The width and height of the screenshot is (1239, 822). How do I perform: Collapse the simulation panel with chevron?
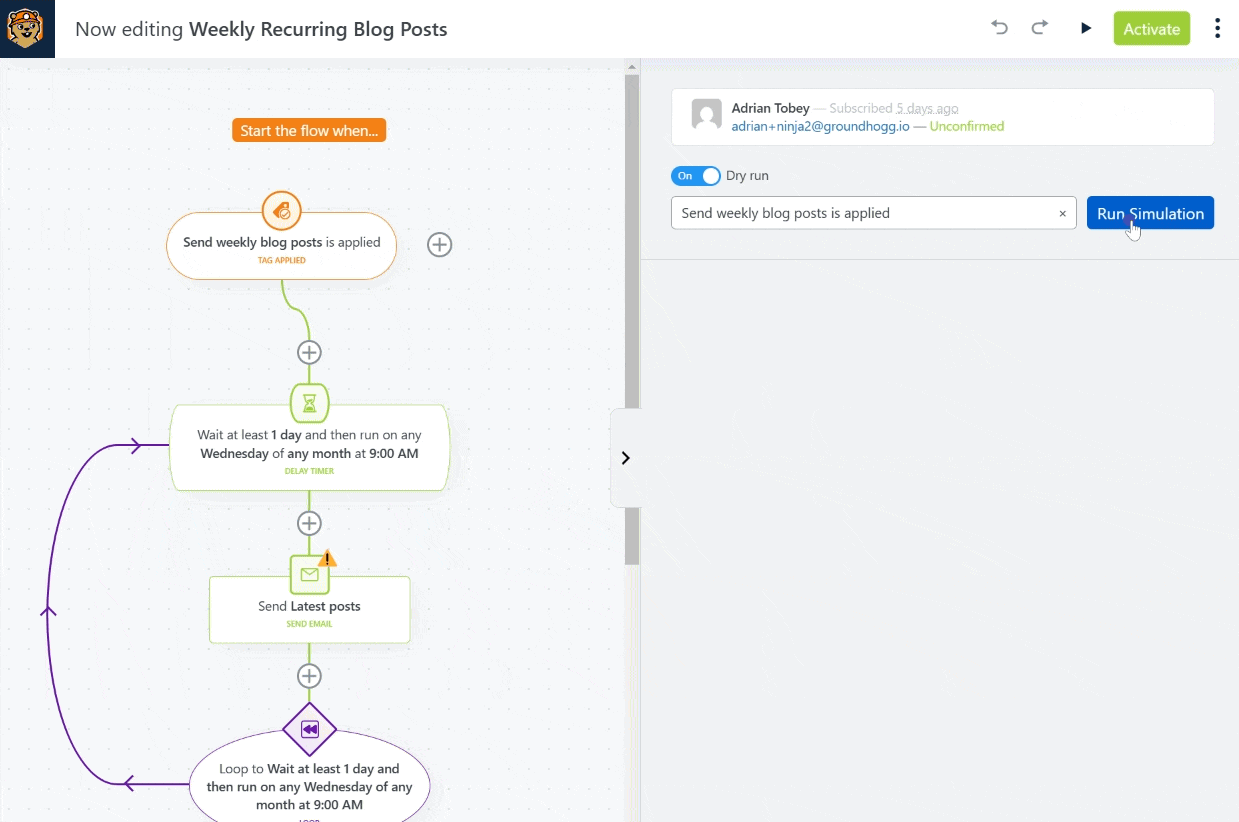pyautogui.click(x=626, y=458)
